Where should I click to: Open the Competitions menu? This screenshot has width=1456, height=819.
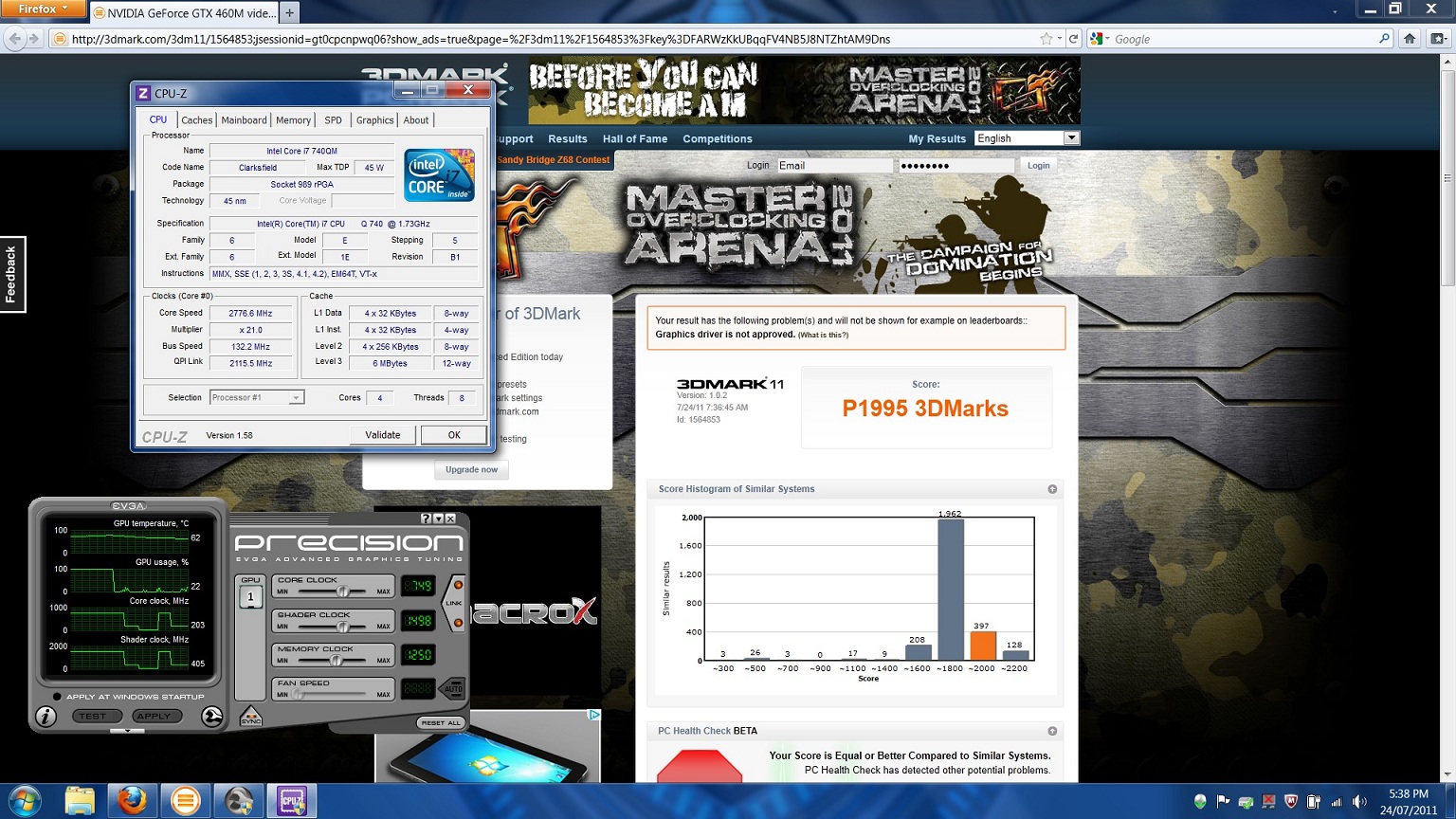coord(718,138)
